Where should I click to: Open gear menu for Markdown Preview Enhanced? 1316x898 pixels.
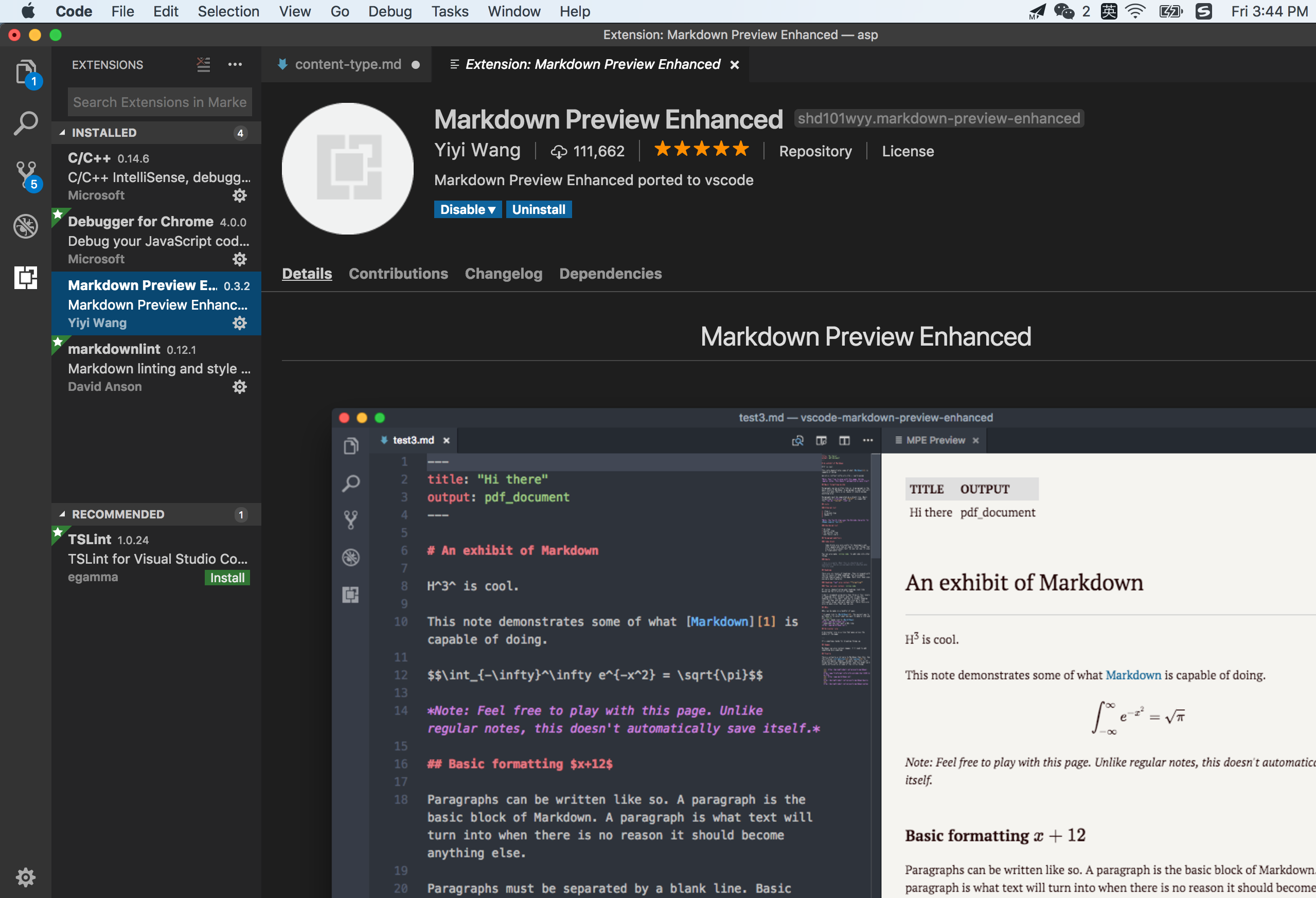[x=240, y=323]
